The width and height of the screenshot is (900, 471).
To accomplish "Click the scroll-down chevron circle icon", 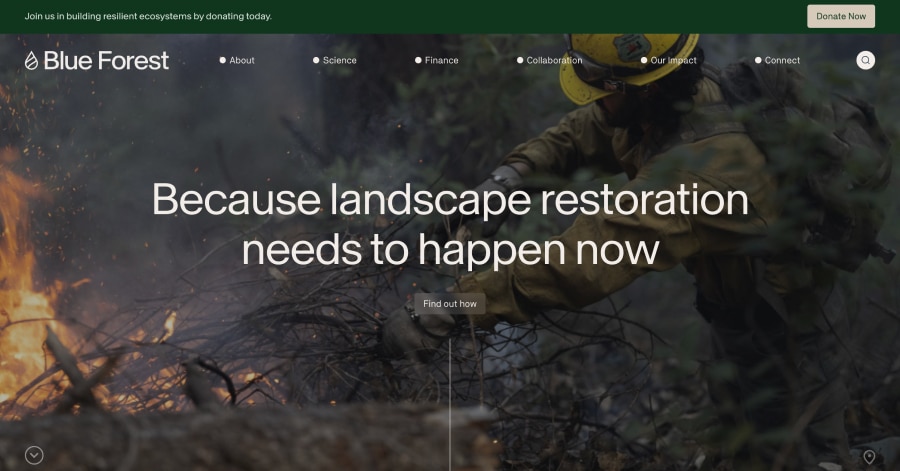I will click(x=34, y=456).
